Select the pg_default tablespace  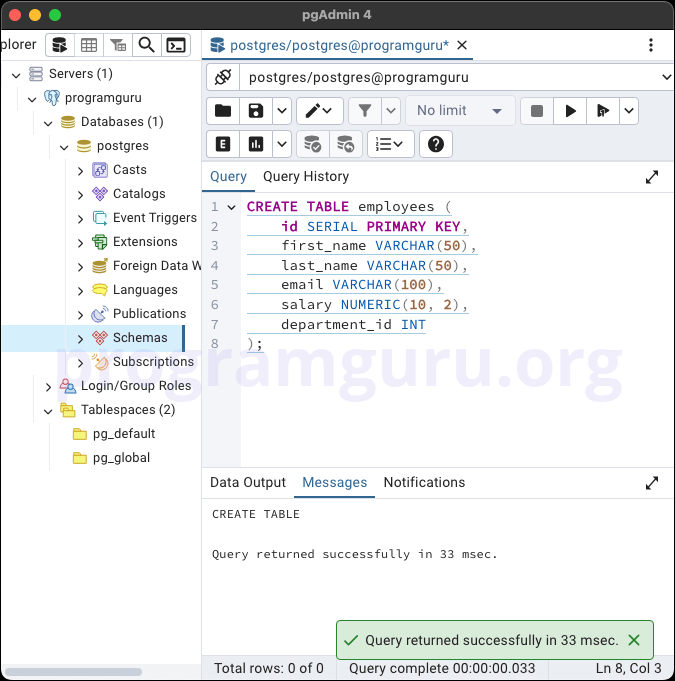pyautogui.click(x=124, y=434)
